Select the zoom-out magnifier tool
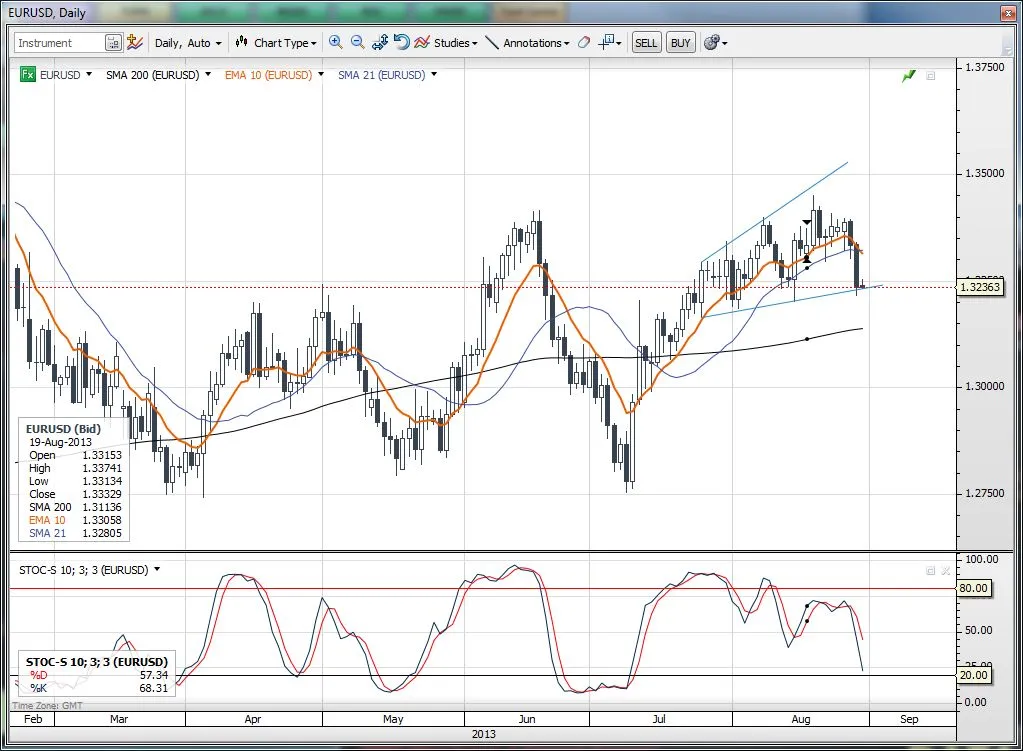 point(358,42)
